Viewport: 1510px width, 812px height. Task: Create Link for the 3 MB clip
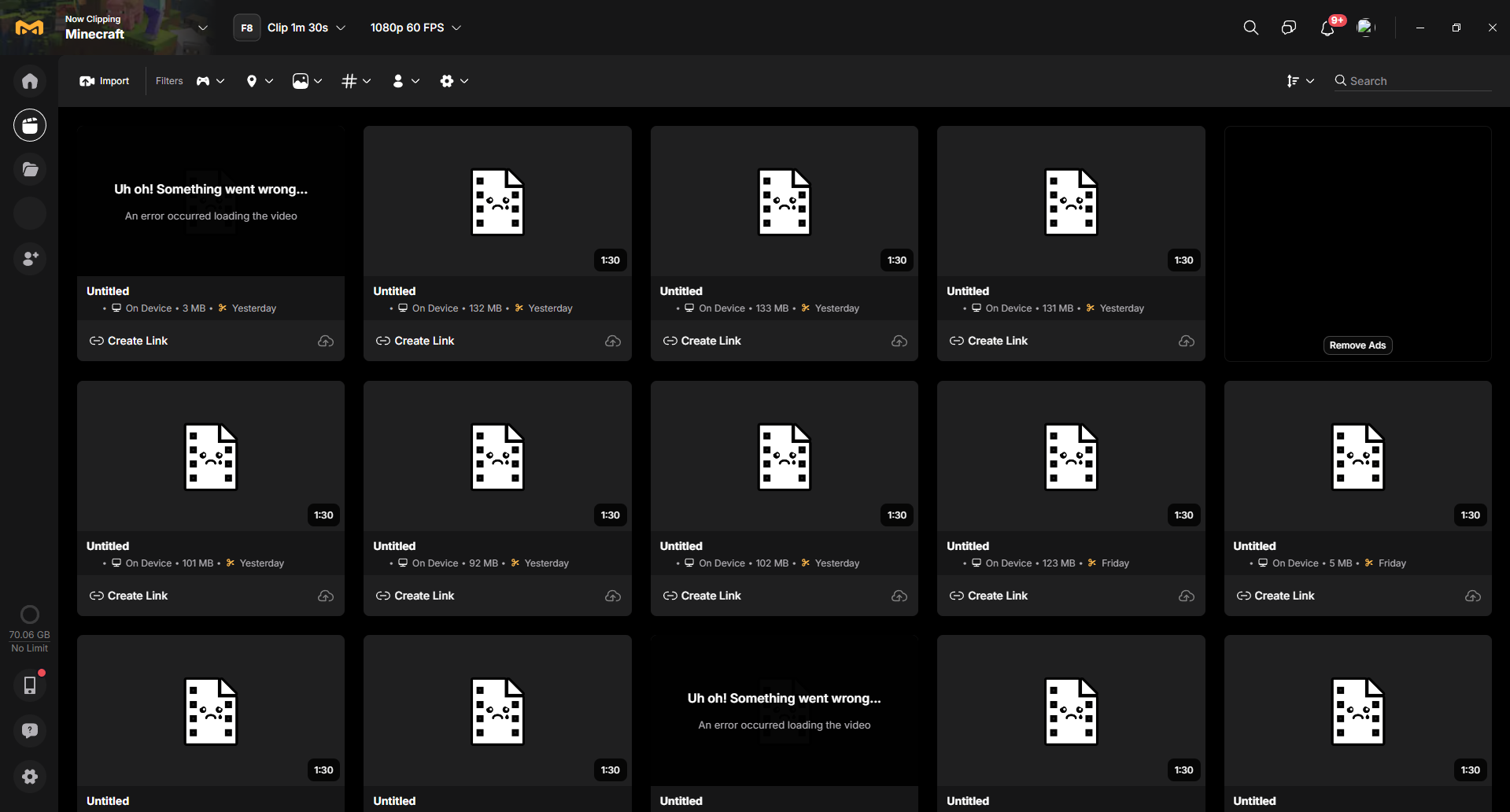pos(128,341)
